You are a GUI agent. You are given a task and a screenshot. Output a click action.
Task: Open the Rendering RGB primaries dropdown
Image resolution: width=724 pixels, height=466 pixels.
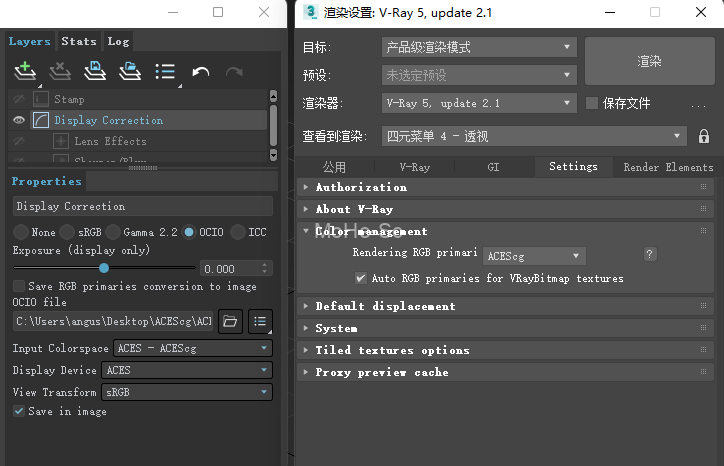point(534,256)
